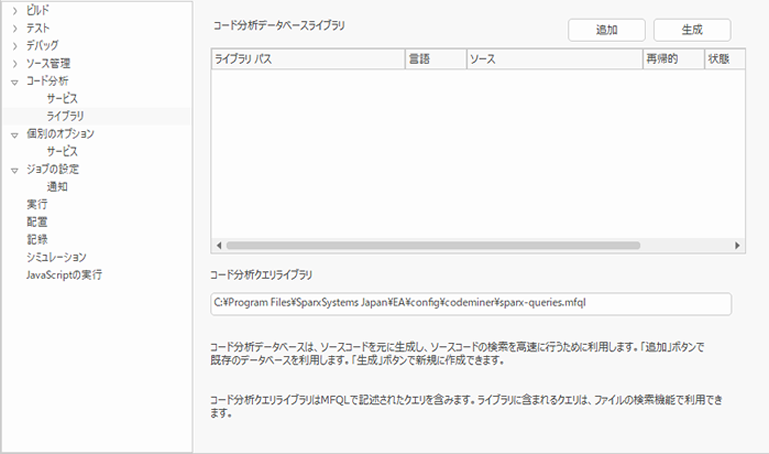769x454 pixels.
Task: Go to the シミュレーション settings page
Action: (56, 257)
